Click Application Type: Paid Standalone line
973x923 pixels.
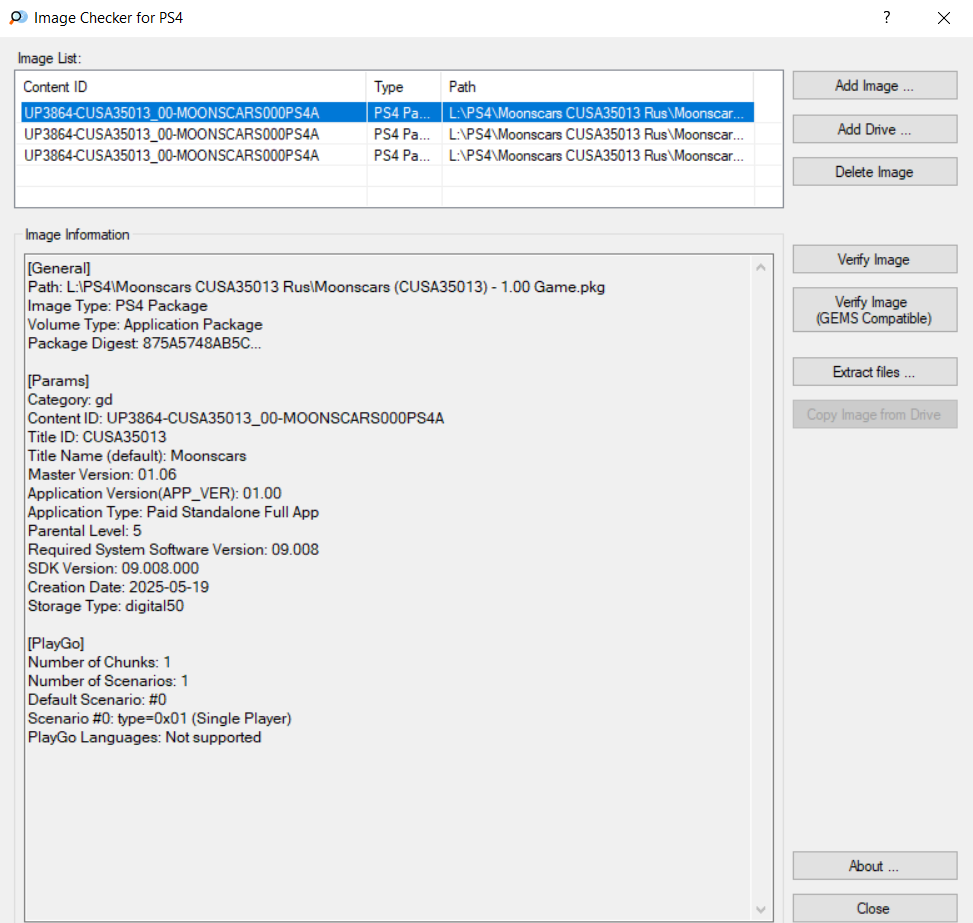[173, 512]
